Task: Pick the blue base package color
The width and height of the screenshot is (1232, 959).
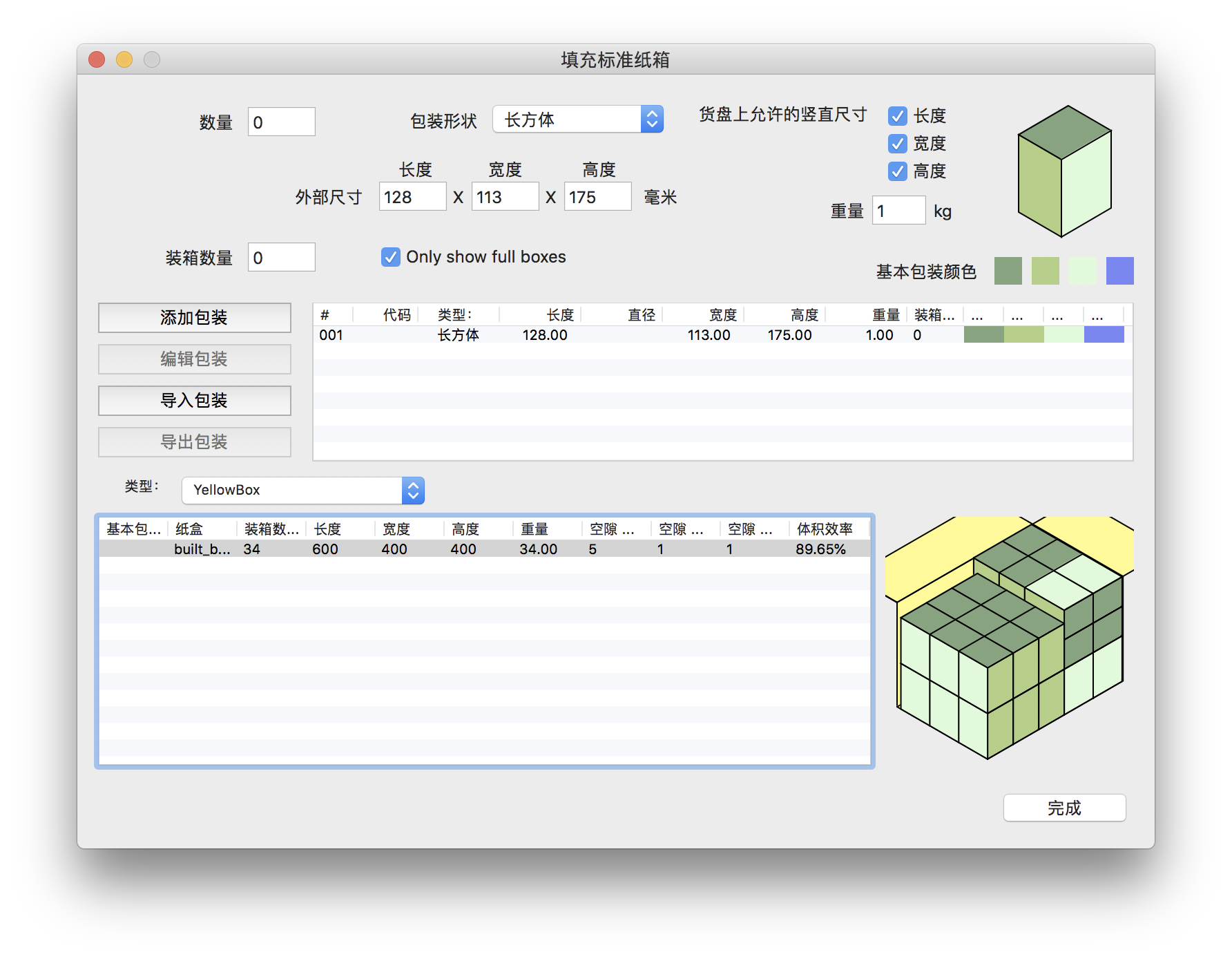Action: [x=1119, y=271]
